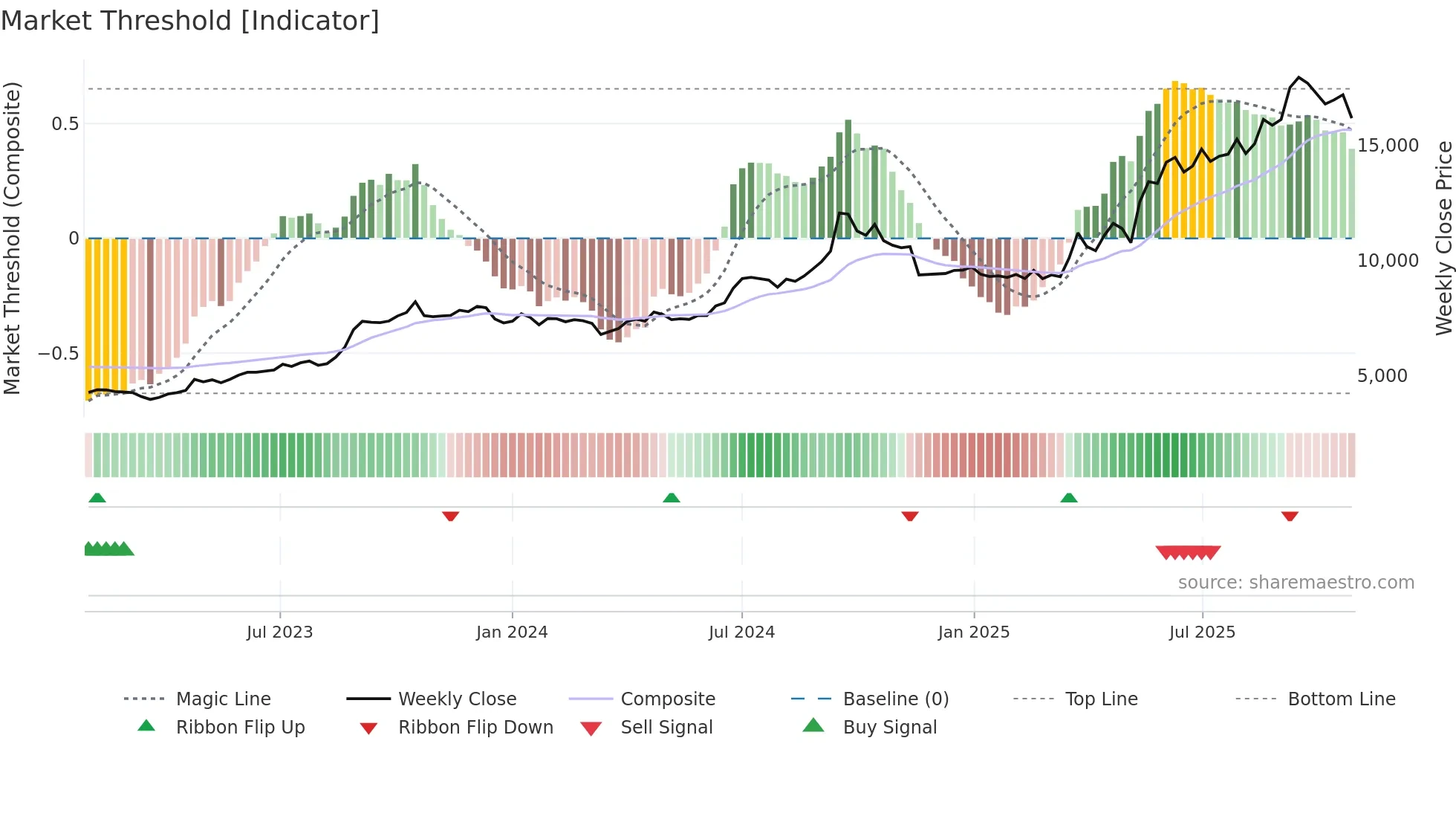The width and height of the screenshot is (1456, 819).
Task: Click the green buy signal cluster at chart start
Action: click(x=108, y=549)
